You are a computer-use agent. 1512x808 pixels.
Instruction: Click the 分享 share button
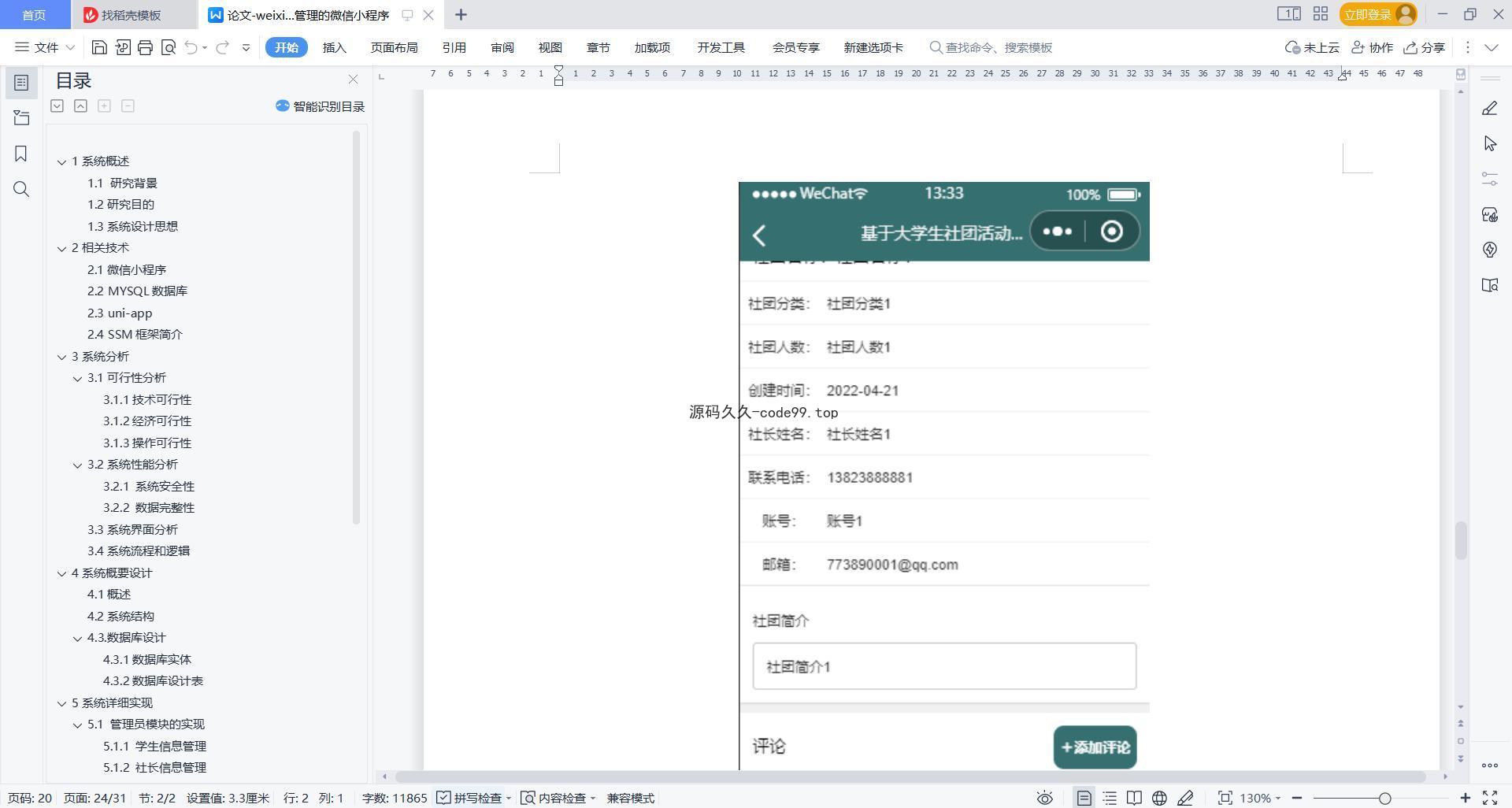(x=1425, y=47)
